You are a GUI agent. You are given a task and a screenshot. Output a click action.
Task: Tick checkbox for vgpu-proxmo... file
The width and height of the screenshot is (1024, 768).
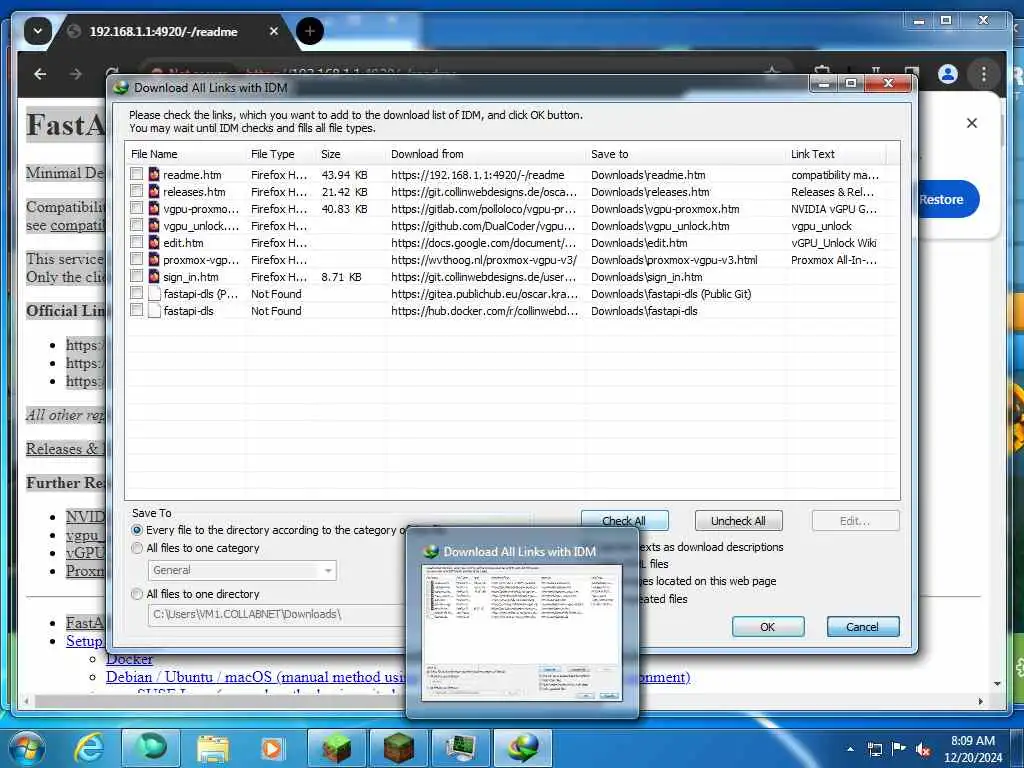pos(136,208)
